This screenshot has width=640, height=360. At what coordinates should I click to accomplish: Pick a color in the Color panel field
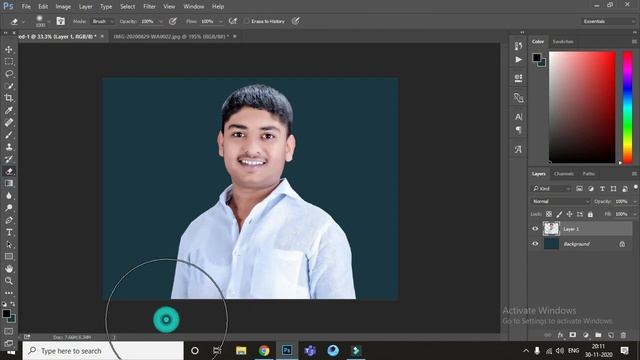[x=582, y=107]
